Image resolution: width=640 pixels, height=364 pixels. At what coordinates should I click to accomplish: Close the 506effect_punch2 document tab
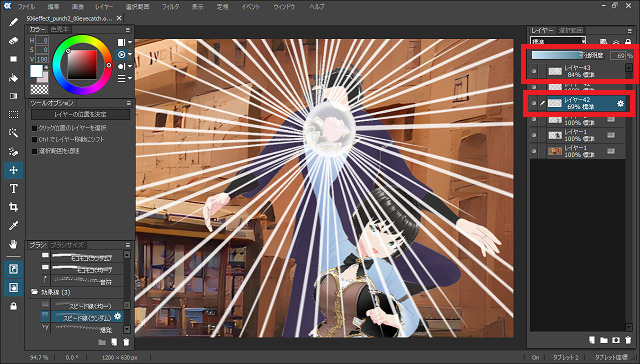(x=119, y=18)
